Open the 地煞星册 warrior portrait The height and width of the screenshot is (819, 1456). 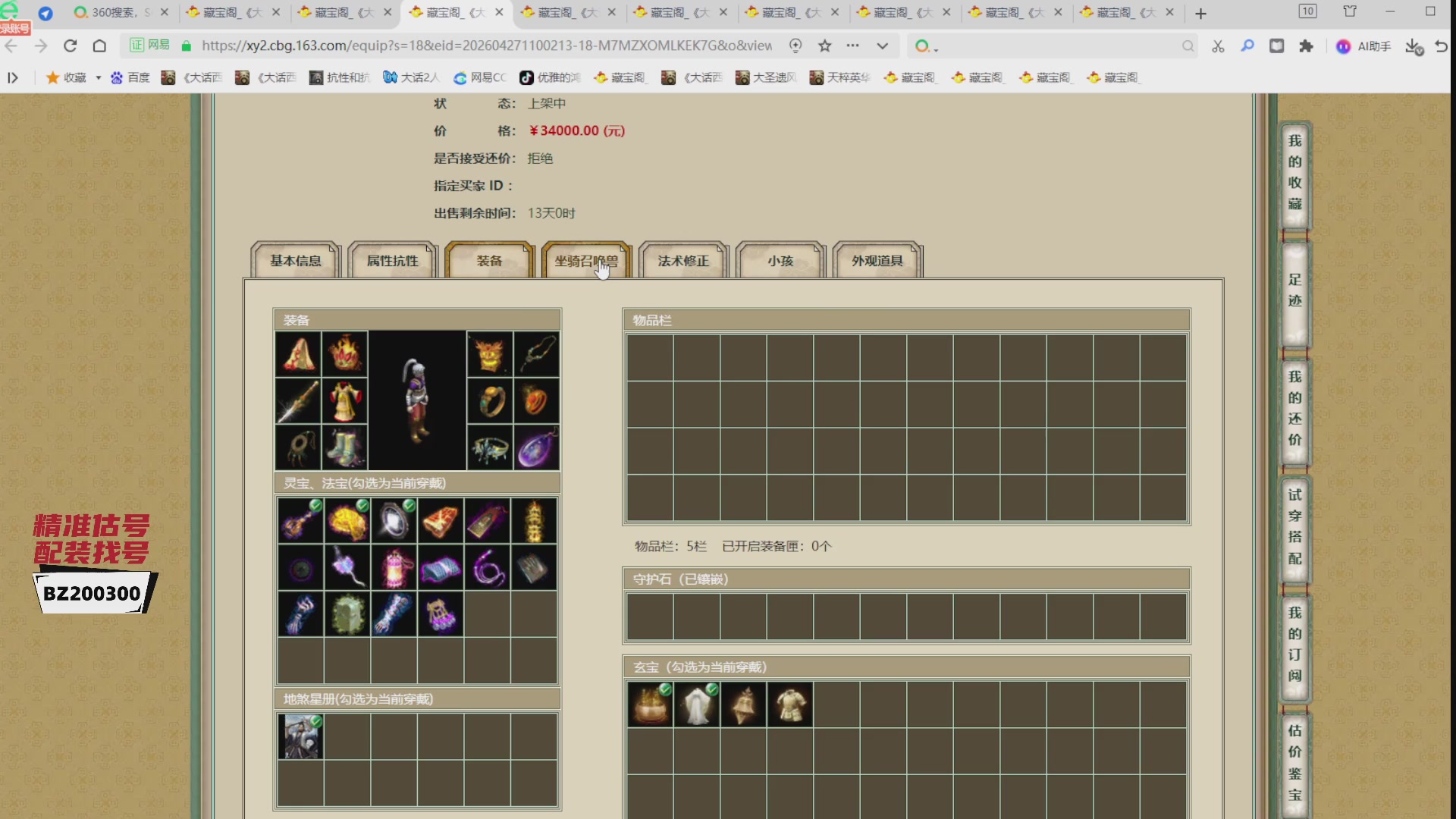click(300, 736)
